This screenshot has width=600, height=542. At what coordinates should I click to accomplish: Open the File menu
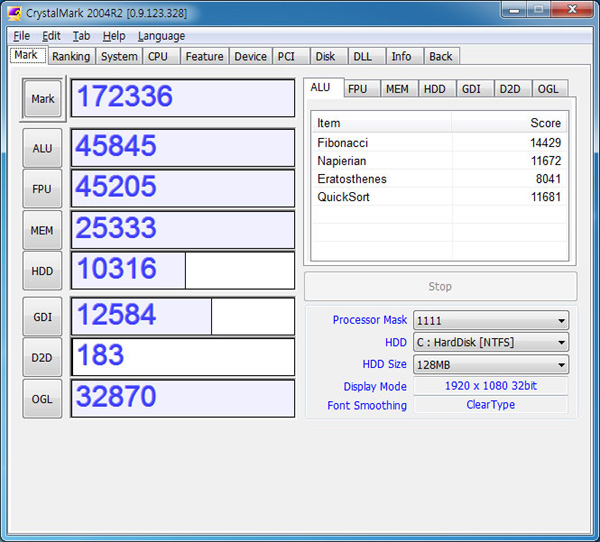pos(21,36)
